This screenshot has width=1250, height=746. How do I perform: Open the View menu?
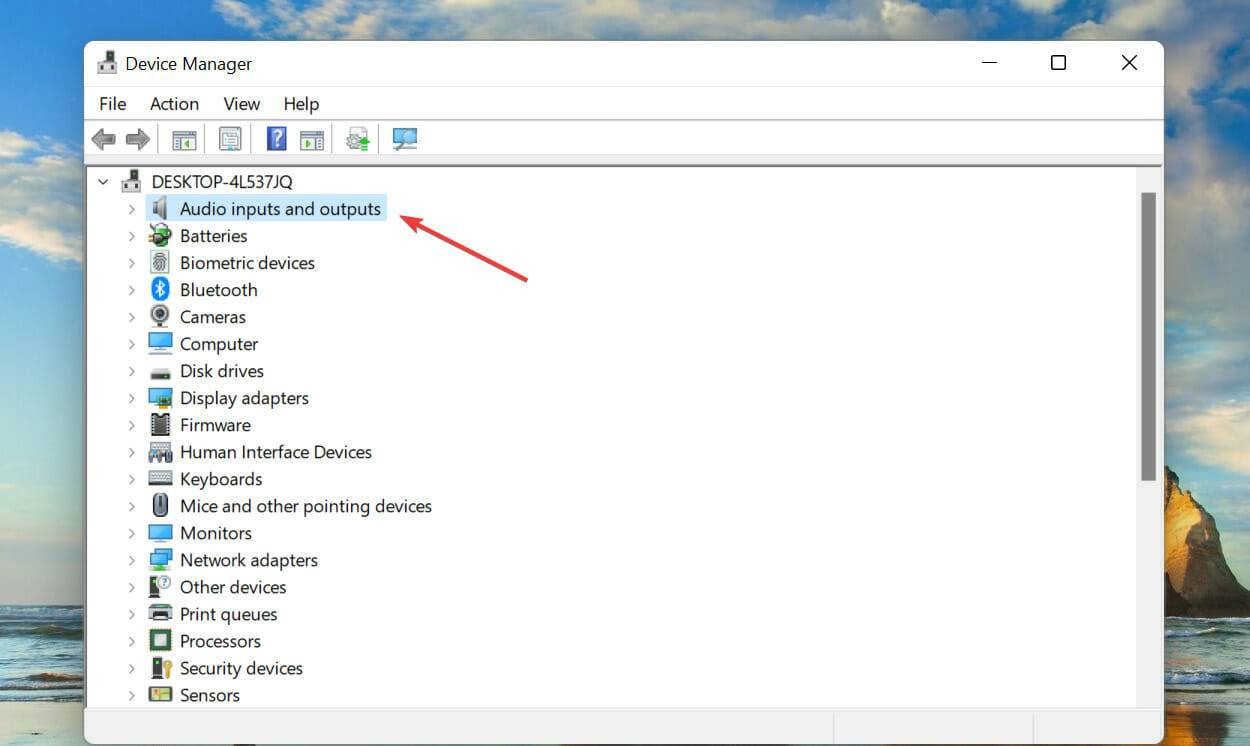tap(241, 104)
